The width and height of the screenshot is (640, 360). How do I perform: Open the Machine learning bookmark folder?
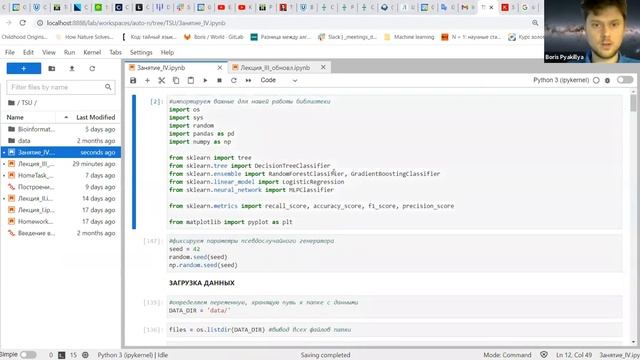coord(409,37)
